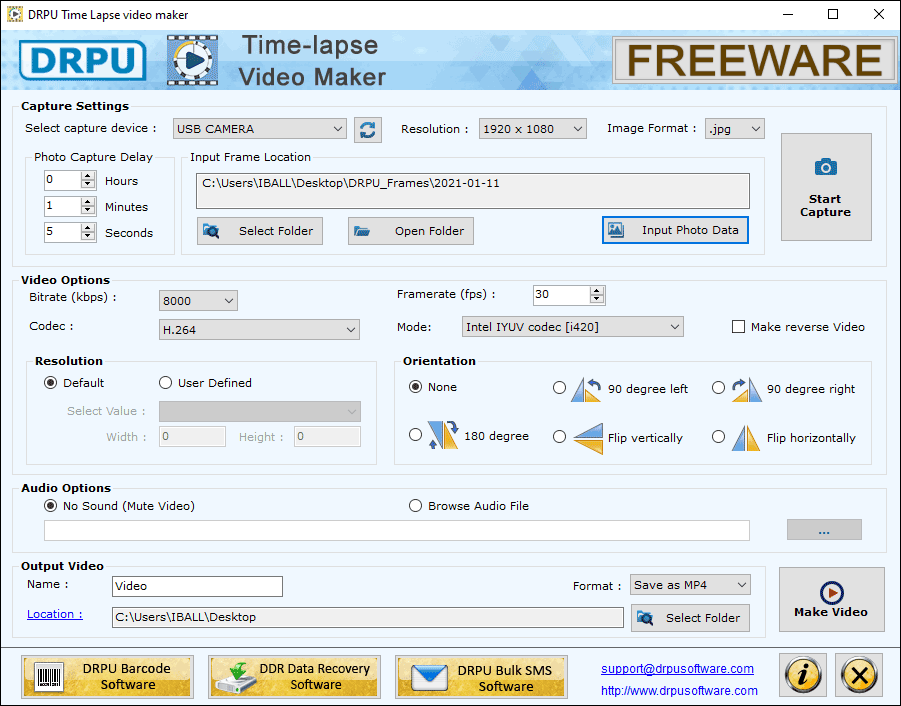Open the disabled Select Value dropdown
Image resolution: width=901 pixels, height=706 pixels.
coord(260,411)
